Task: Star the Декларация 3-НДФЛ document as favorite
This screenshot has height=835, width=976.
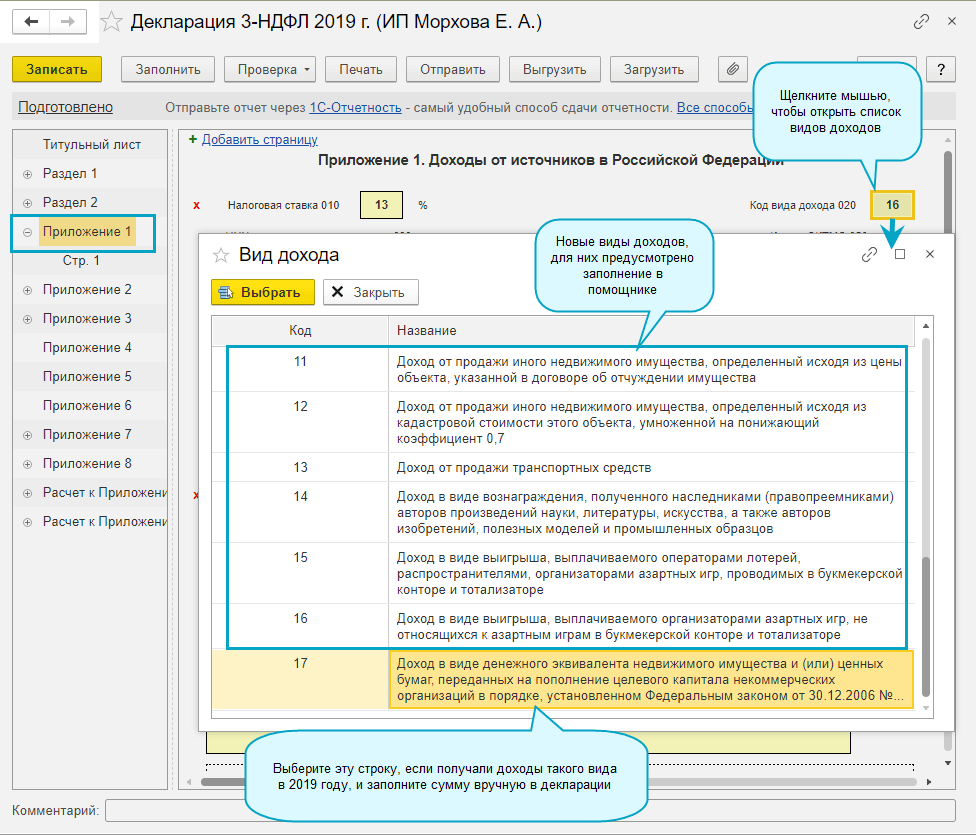Action: tap(111, 22)
